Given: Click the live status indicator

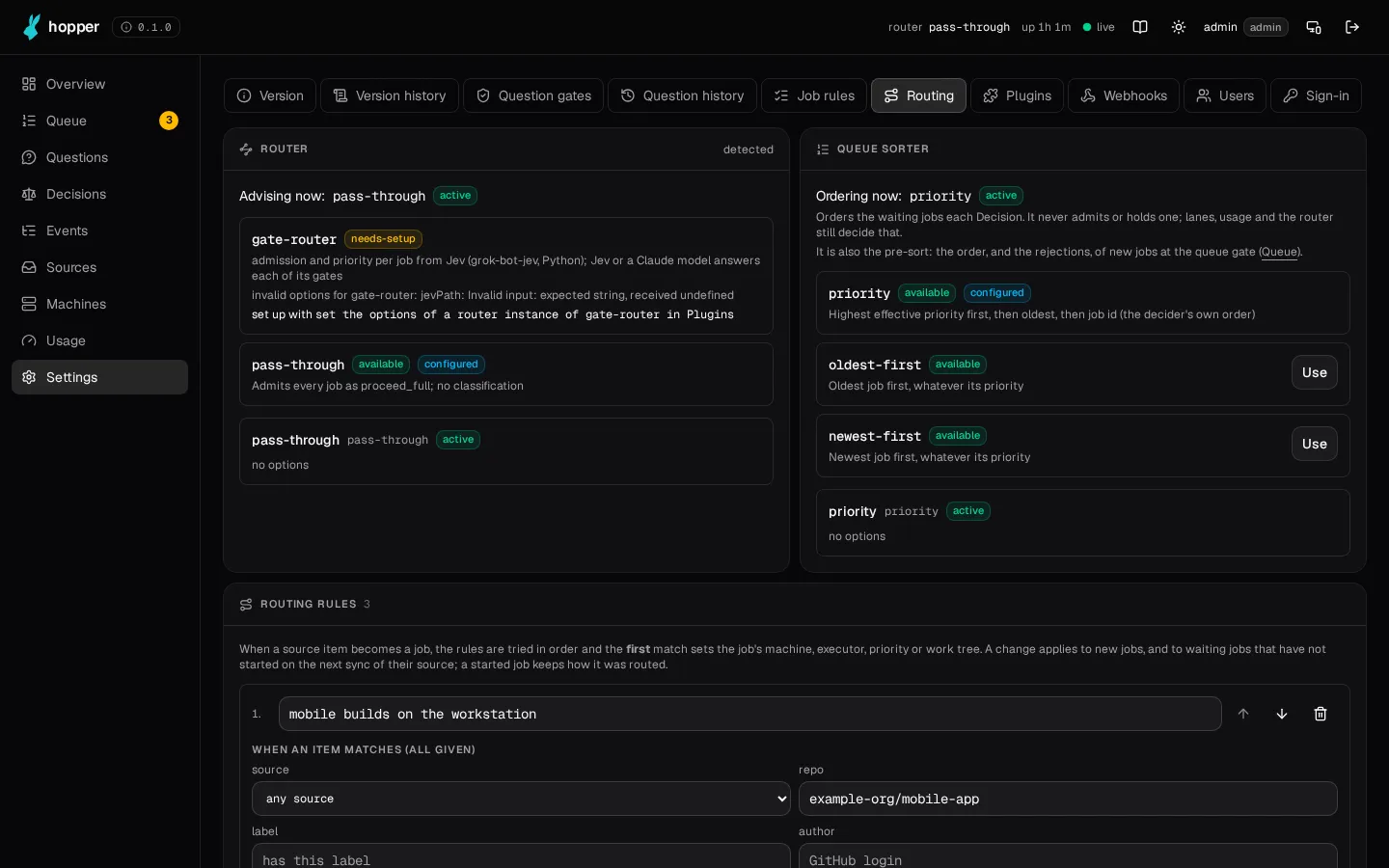Looking at the screenshot, I should click(1099, 27).
